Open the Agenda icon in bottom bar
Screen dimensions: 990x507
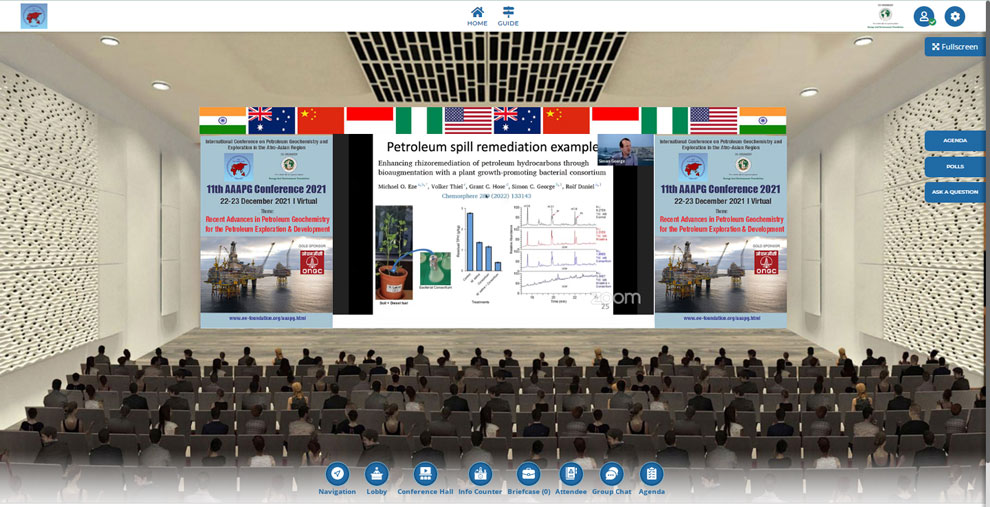[x=651, y=479]
